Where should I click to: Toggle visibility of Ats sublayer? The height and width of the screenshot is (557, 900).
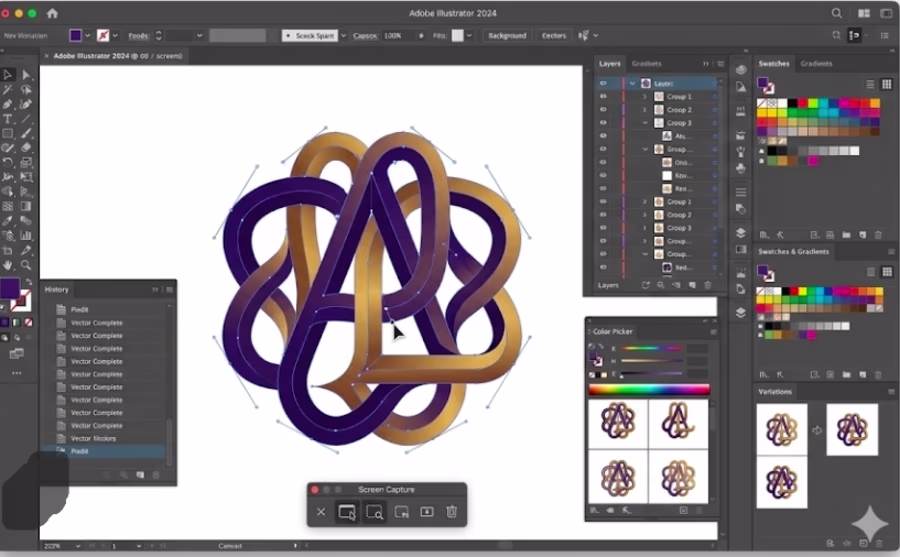coord(603,136)
